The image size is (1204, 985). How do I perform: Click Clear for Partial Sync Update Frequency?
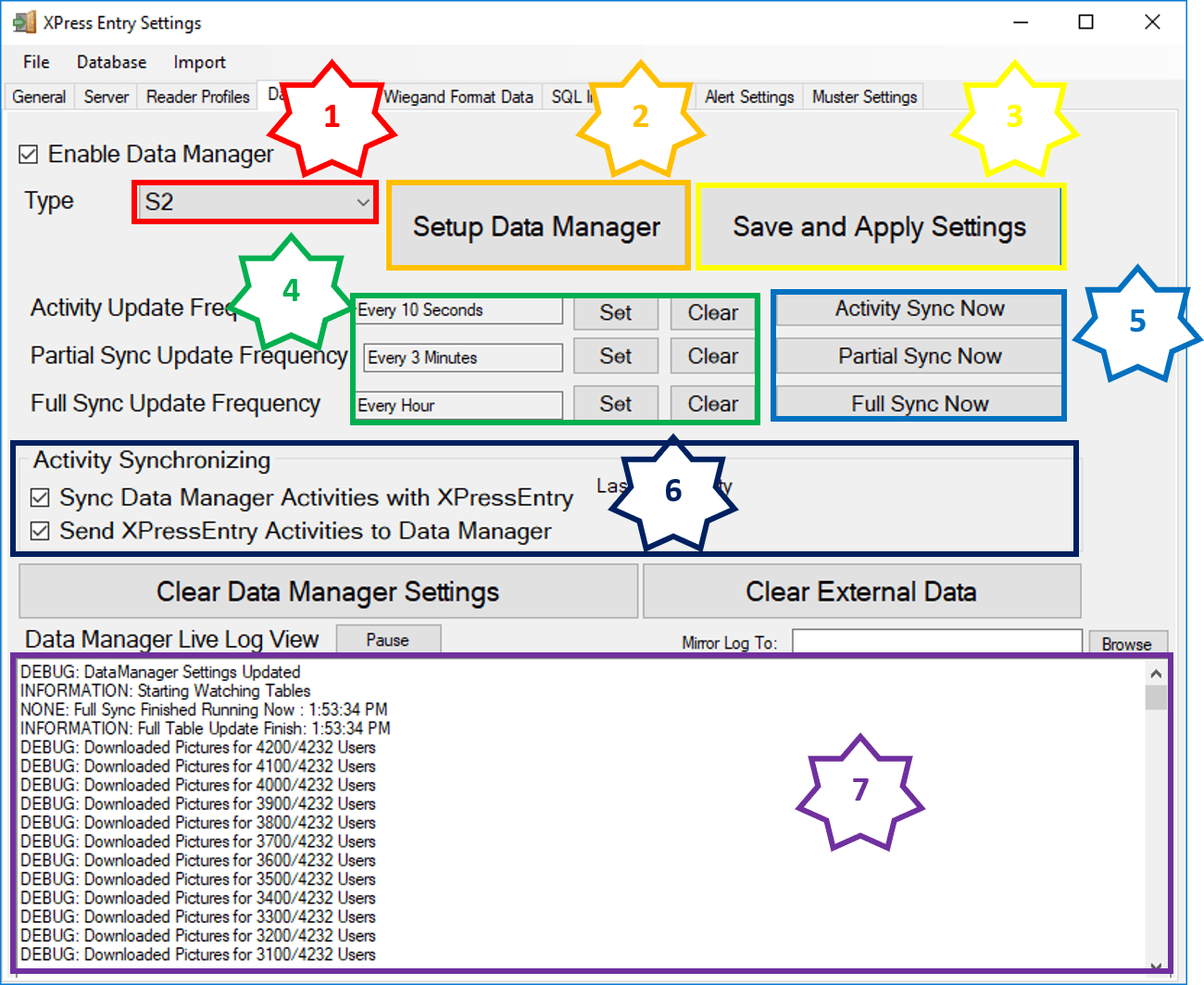point(712,357)
